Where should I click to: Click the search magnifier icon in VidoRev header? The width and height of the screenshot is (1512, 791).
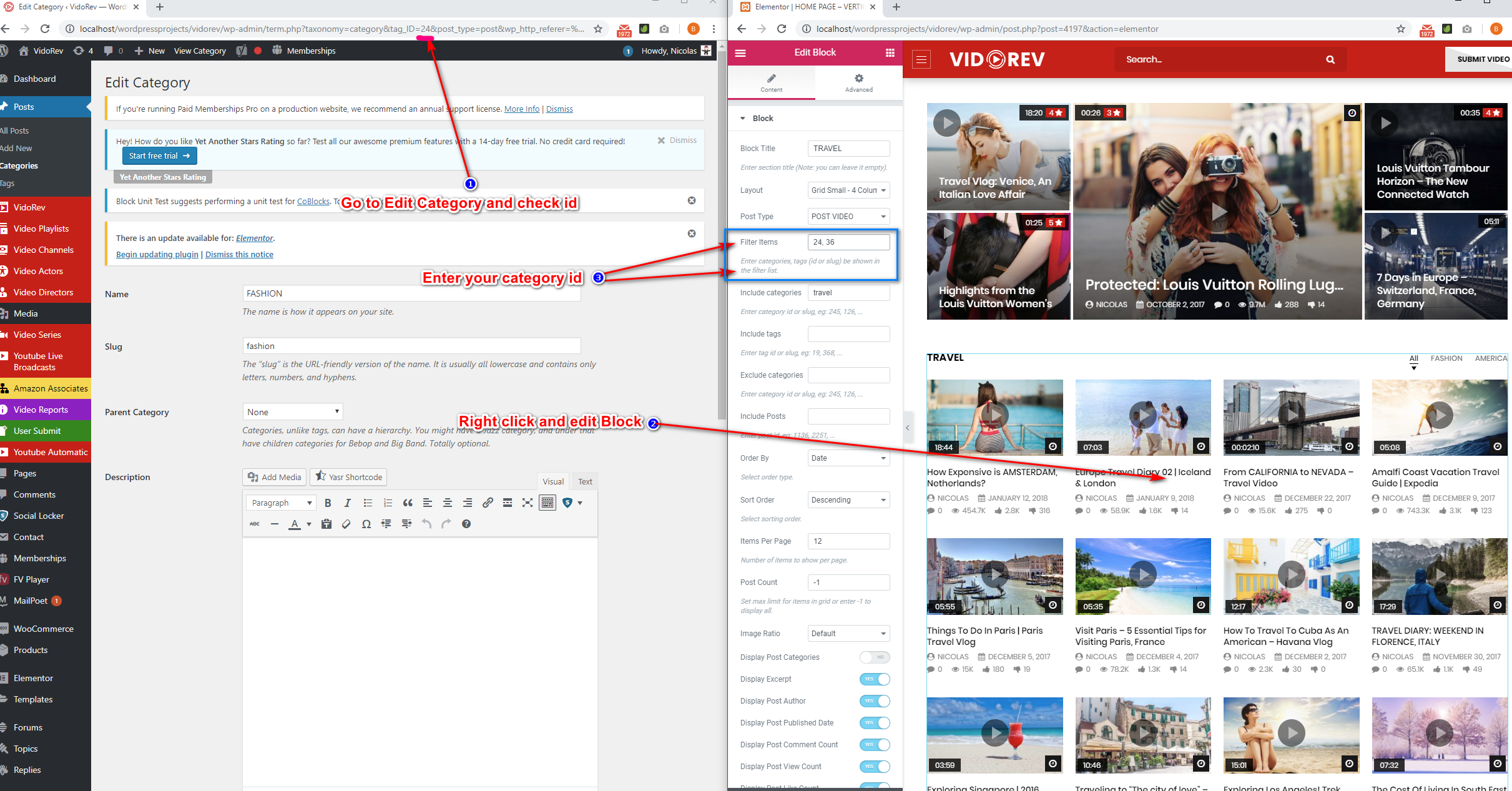pos(1330,59)
